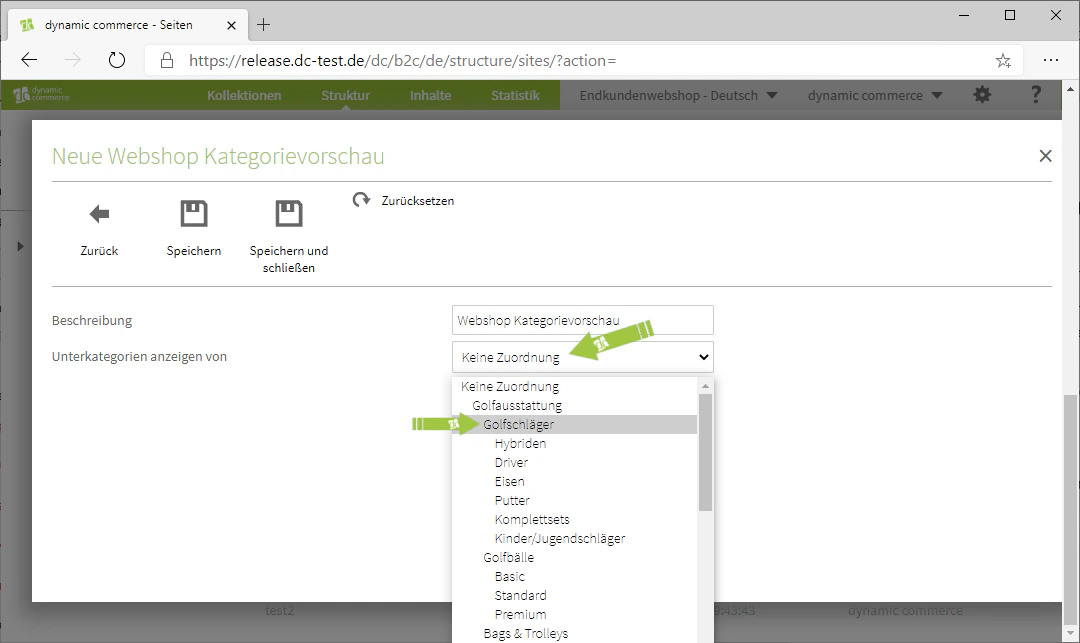
Task: Select Golfbälle in the dropdown list
Action: (575, 558)
